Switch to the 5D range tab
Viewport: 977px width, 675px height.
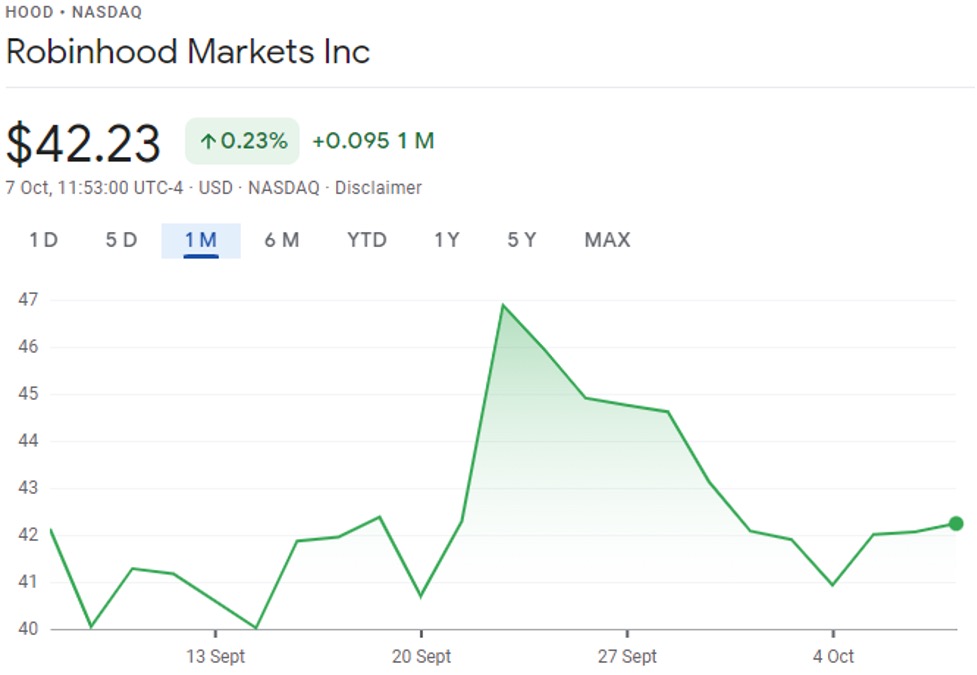121,240
